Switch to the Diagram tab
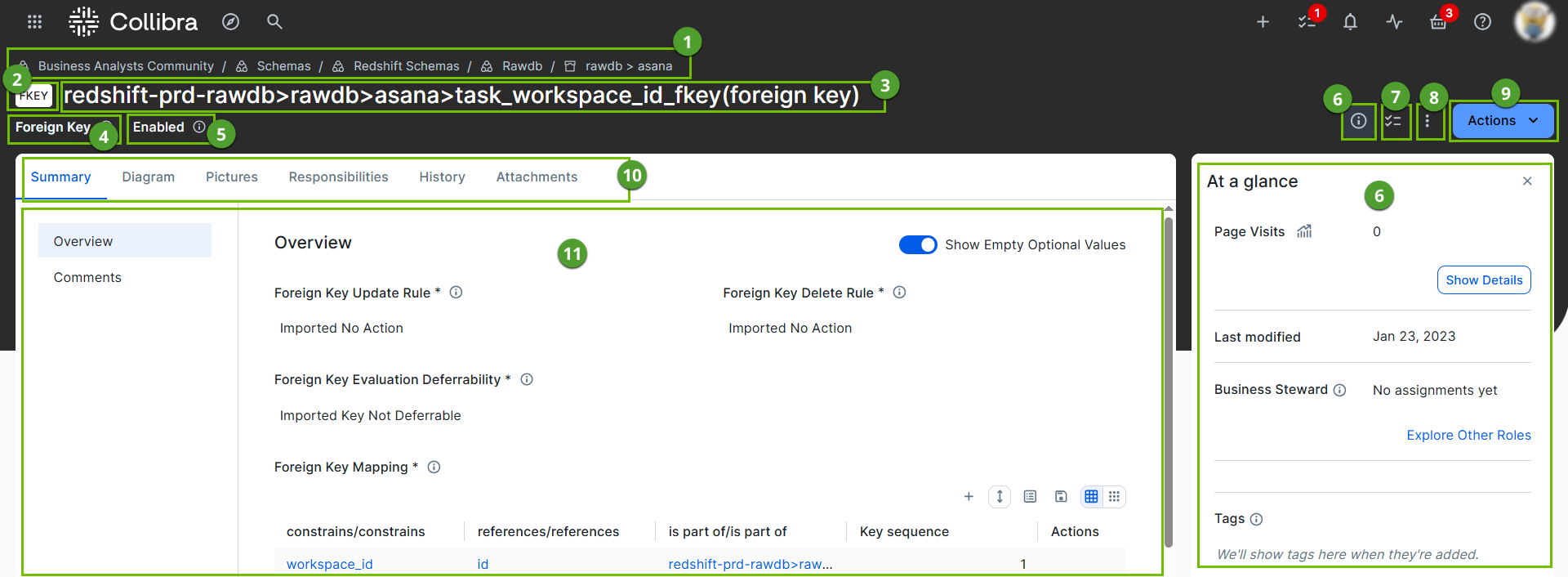Viewport: 1568px width, 577px height. click(x=148, y=177)
